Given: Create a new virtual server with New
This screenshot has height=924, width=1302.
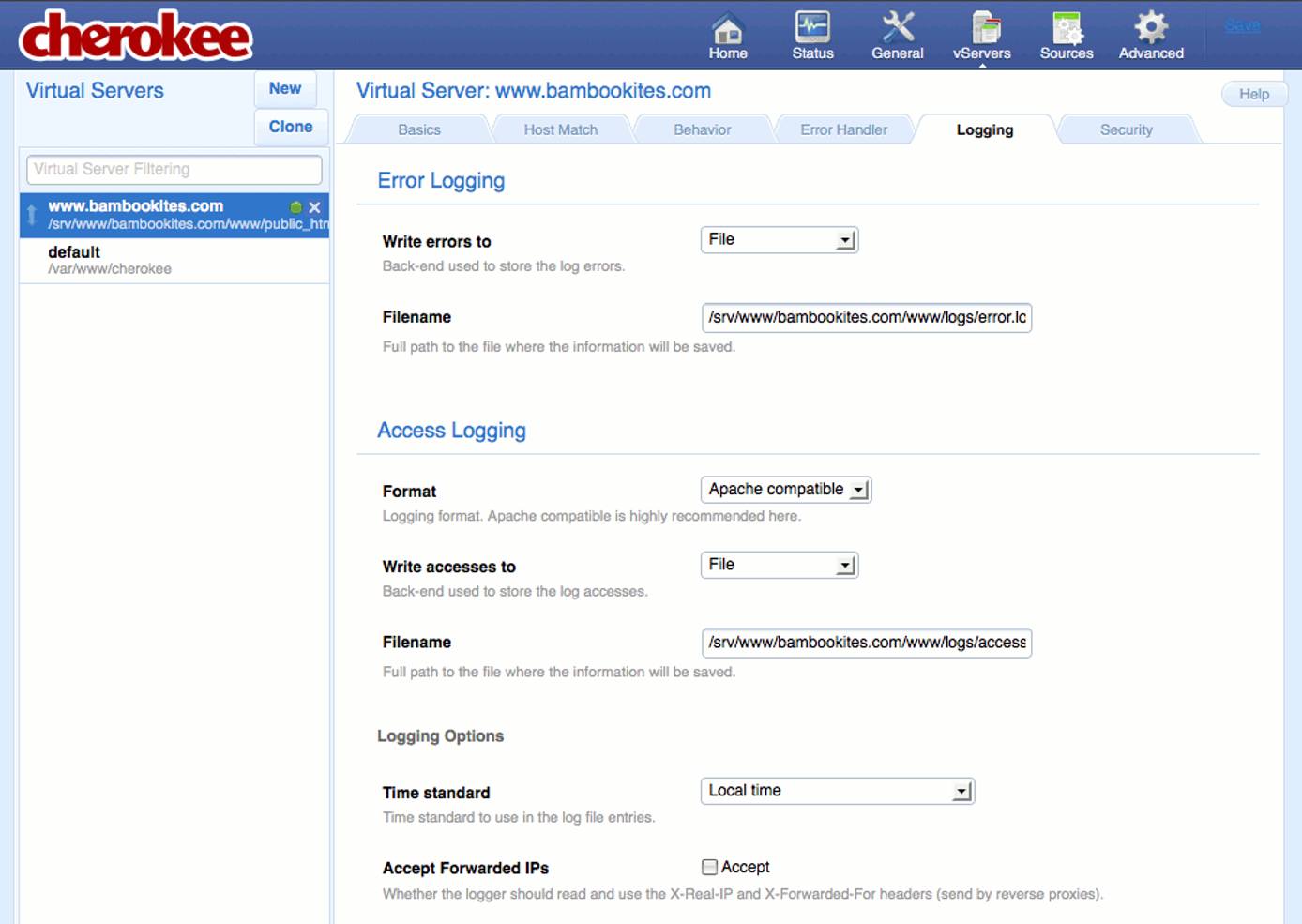Looking at the screenshot, I should point(285,88).
